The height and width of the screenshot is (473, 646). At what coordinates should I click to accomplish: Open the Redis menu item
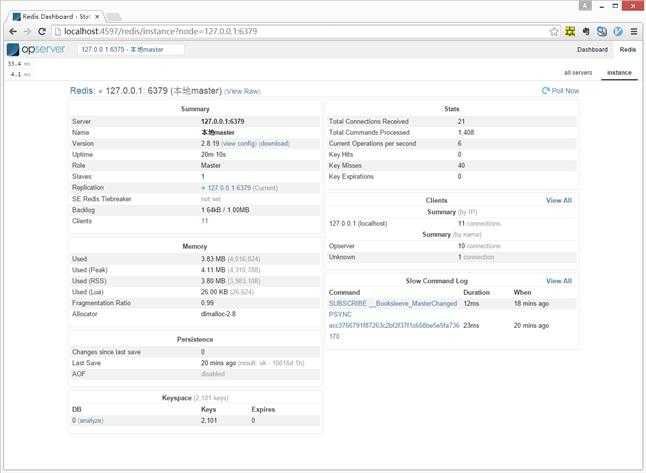tap(628, 49)
